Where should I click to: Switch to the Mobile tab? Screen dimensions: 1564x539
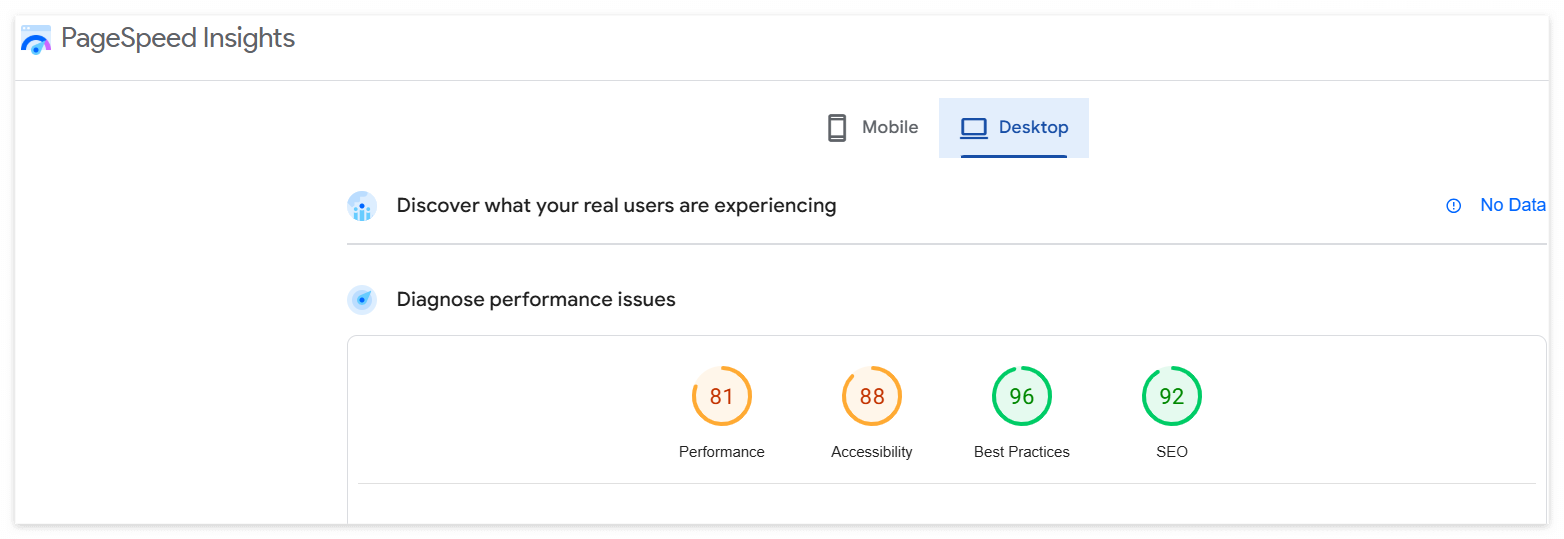coord(873,128)
